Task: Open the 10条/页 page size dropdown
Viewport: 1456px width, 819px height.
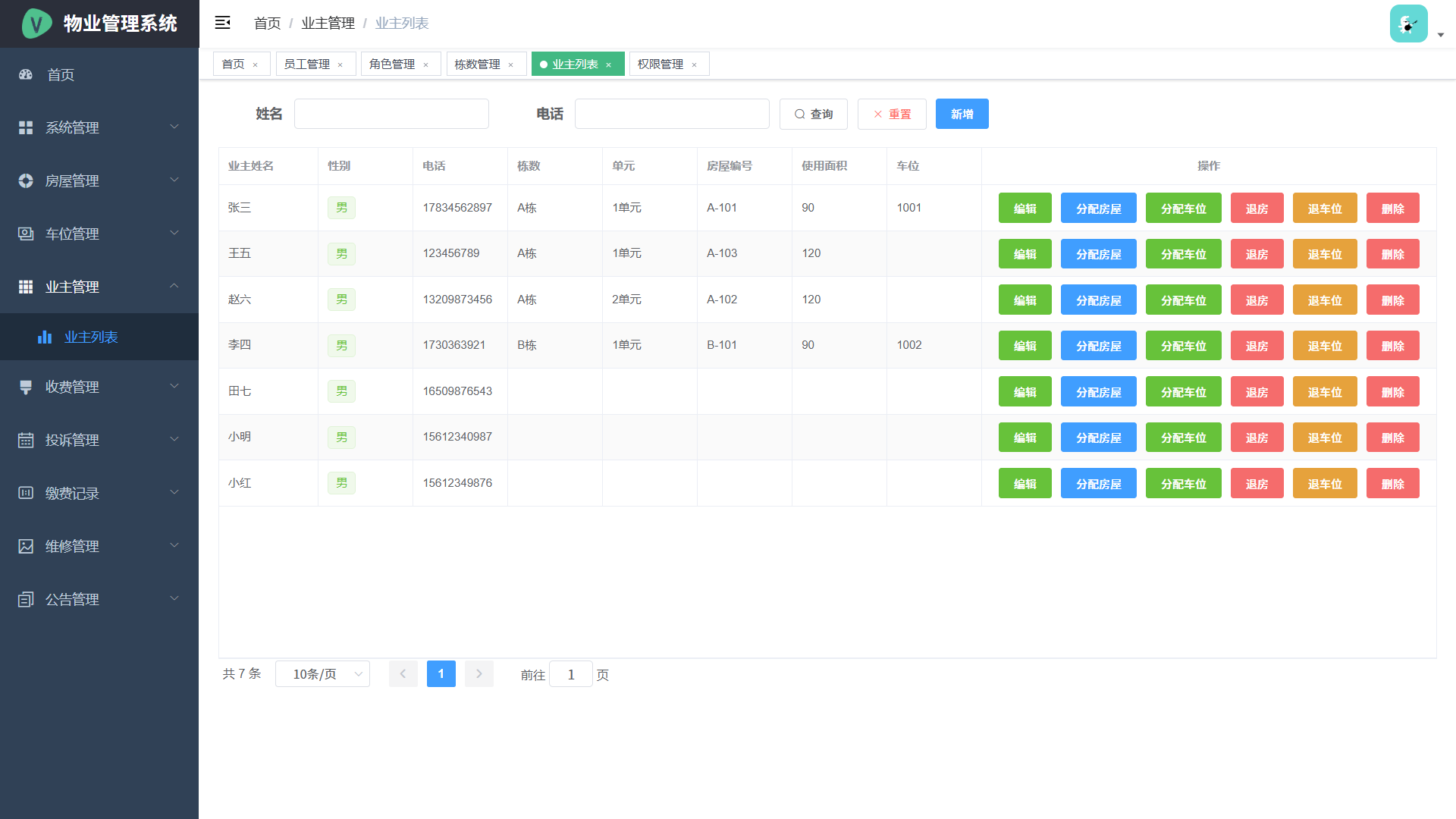Action: point(322,674)
